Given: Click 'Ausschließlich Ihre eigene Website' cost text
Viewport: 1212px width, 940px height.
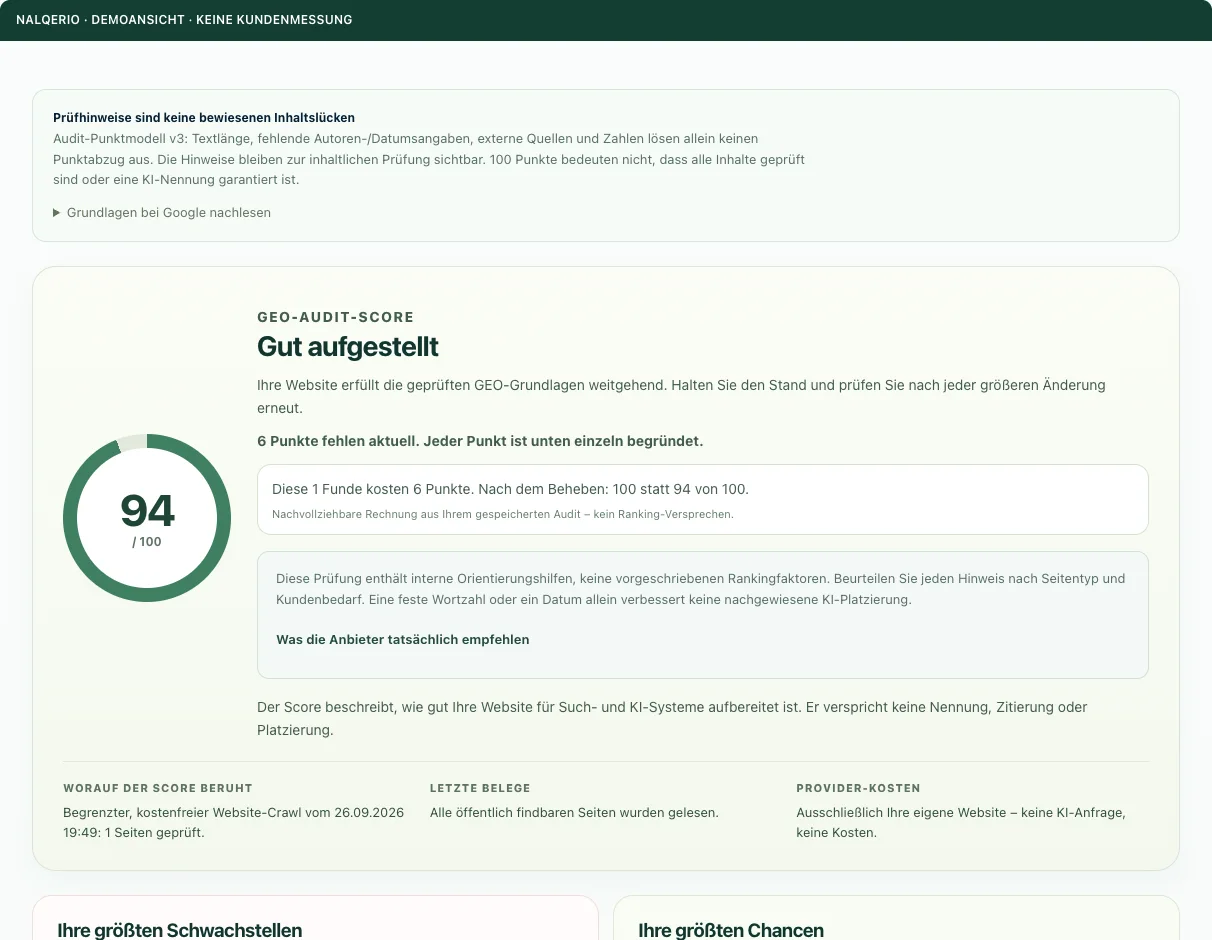Looking at the screenshot, I should [x=961, y=823].
